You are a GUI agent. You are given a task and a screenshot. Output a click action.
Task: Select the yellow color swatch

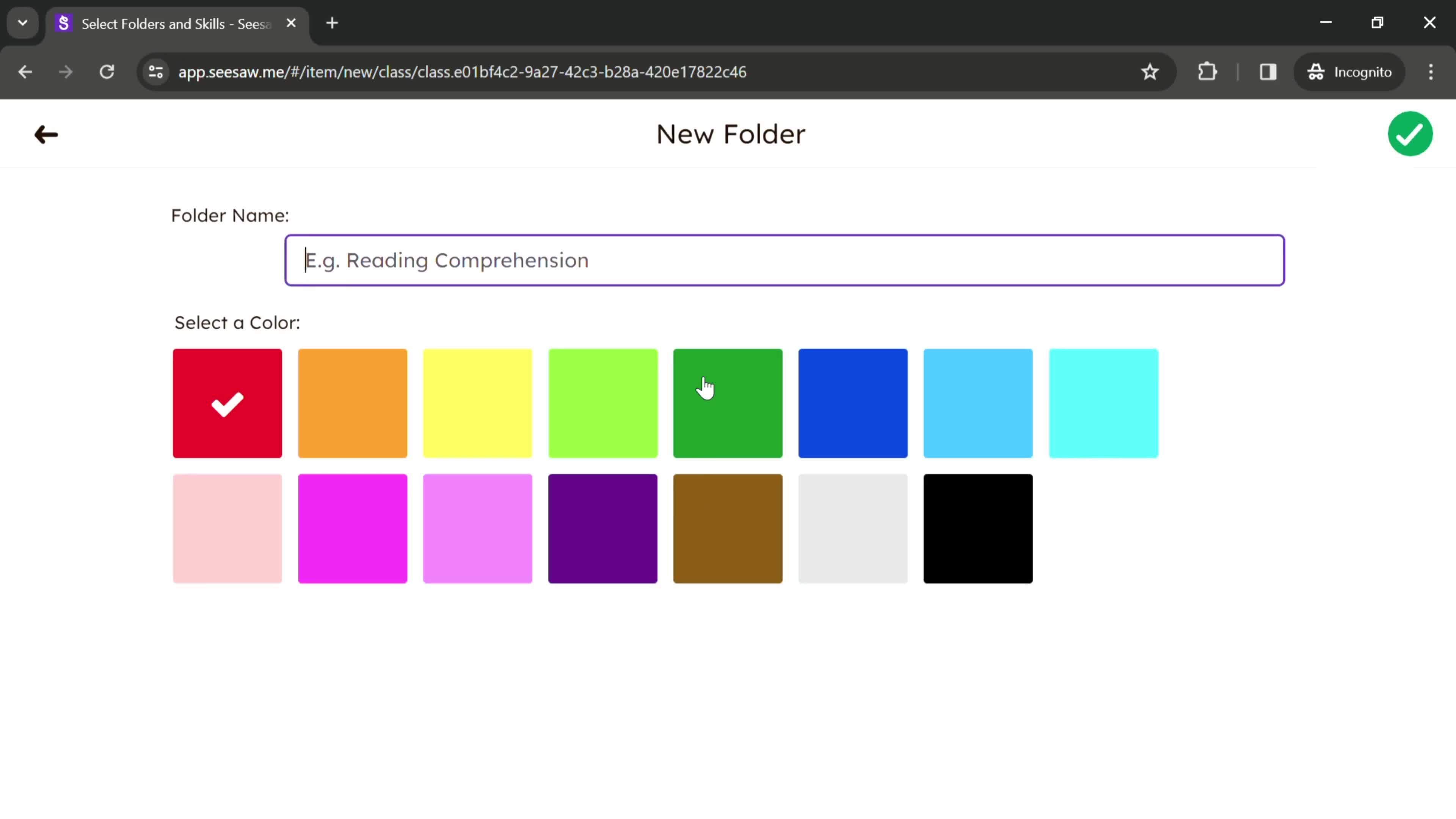click(x=478, y=403)
